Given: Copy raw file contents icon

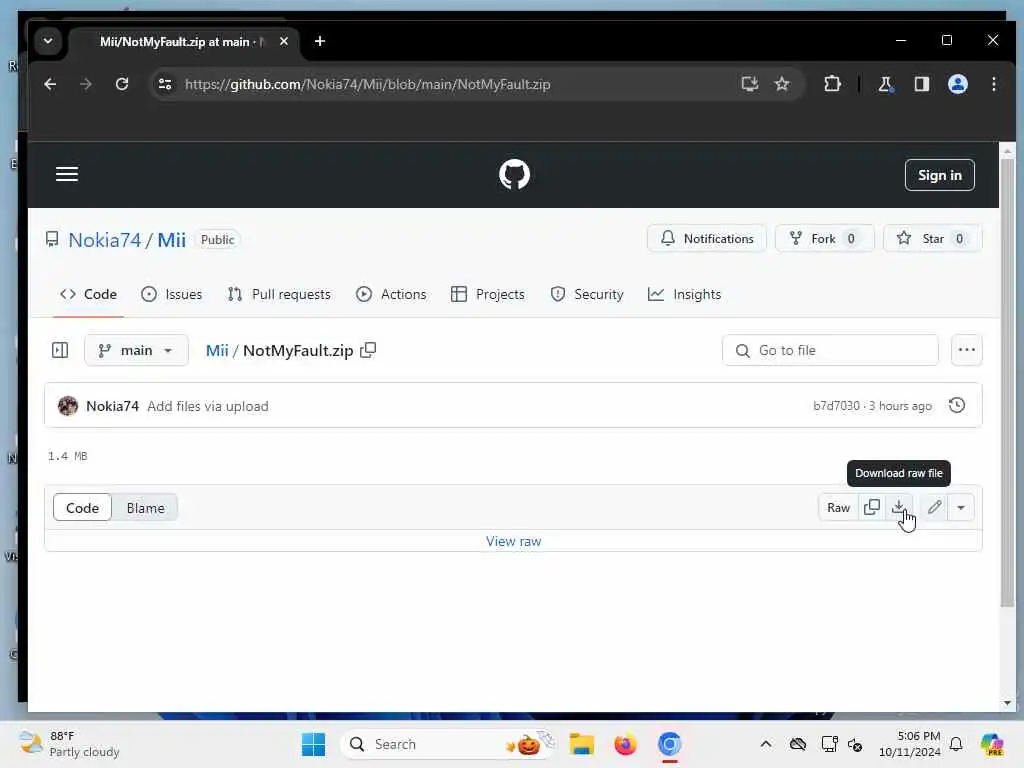Looking at the screenshot, I should tap(872, 507).
